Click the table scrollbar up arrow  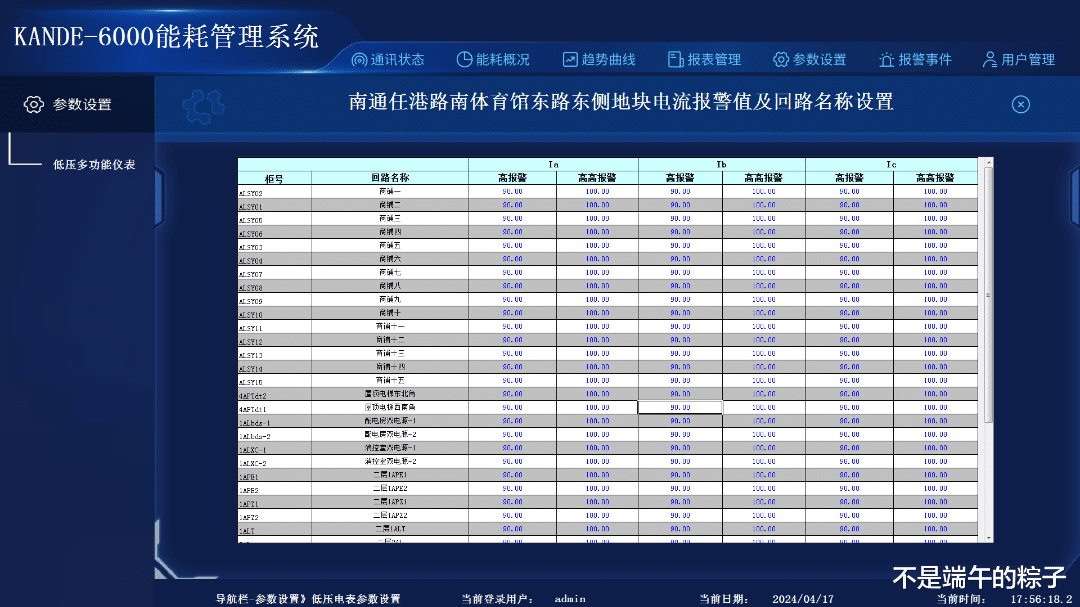point(988,163)
